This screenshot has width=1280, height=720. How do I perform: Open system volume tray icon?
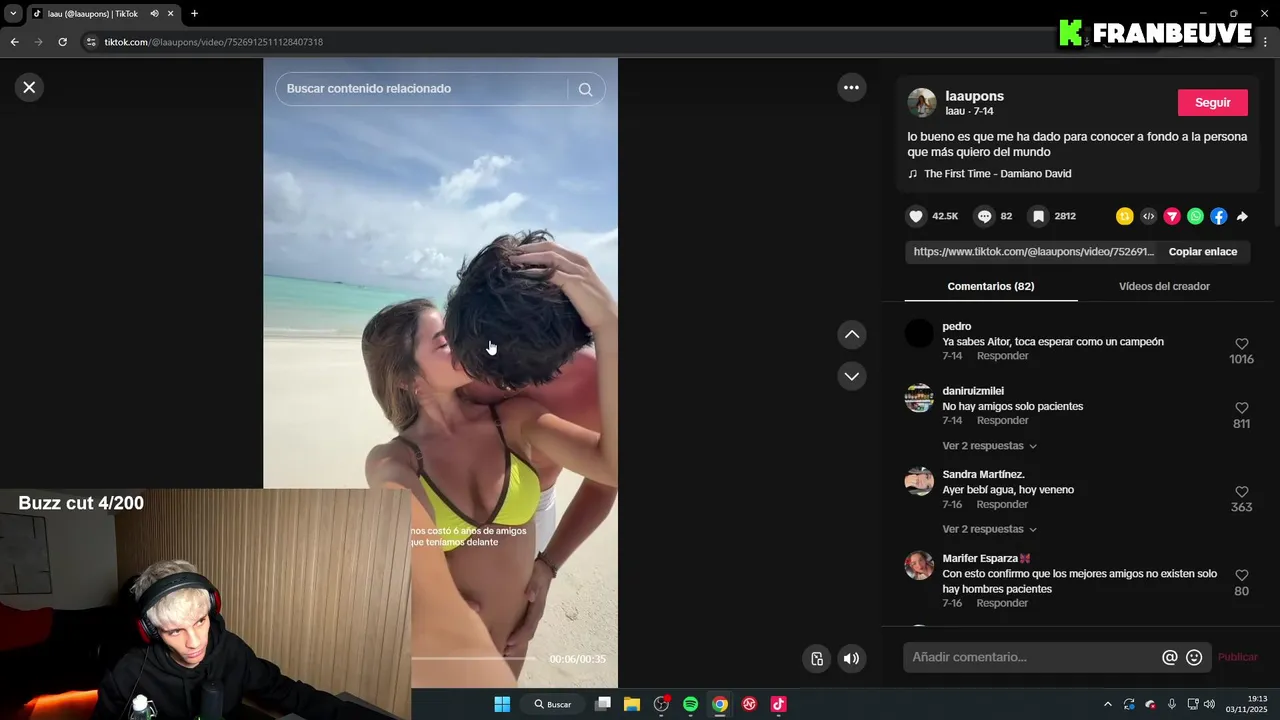click(1209, 704)
